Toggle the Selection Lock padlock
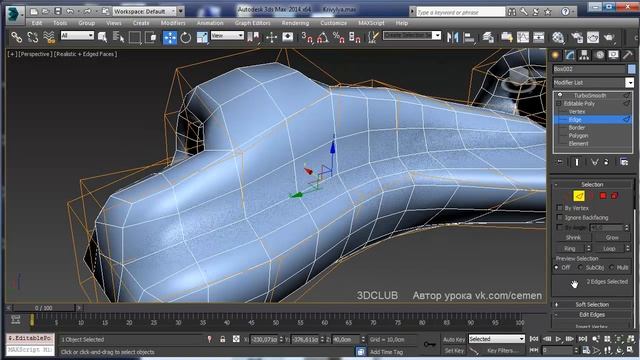640x360 pixels. [x=222, y=339]
